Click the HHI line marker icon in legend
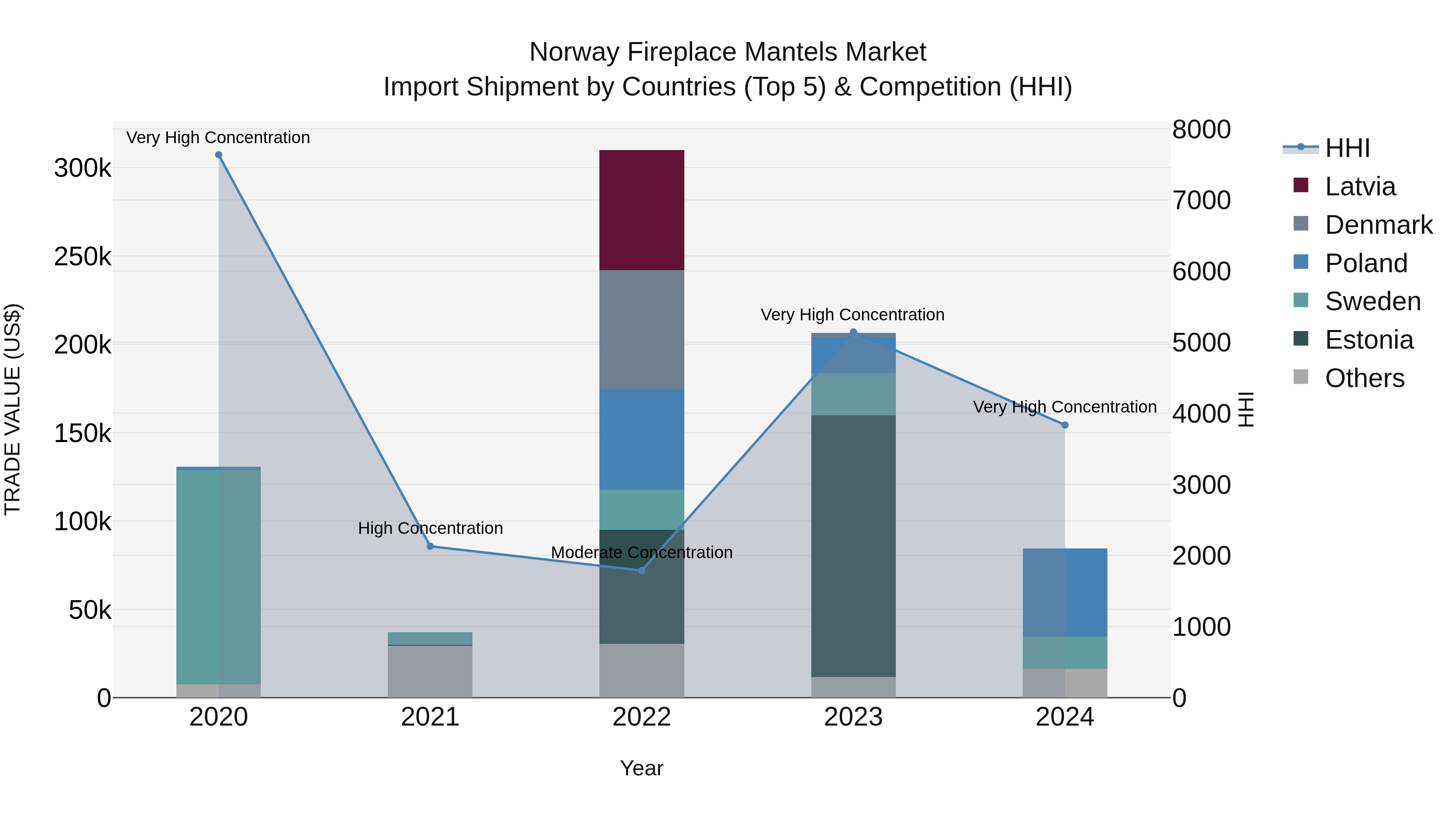The width and height of the screenshot is (1456, 819). coord(1301,148)
